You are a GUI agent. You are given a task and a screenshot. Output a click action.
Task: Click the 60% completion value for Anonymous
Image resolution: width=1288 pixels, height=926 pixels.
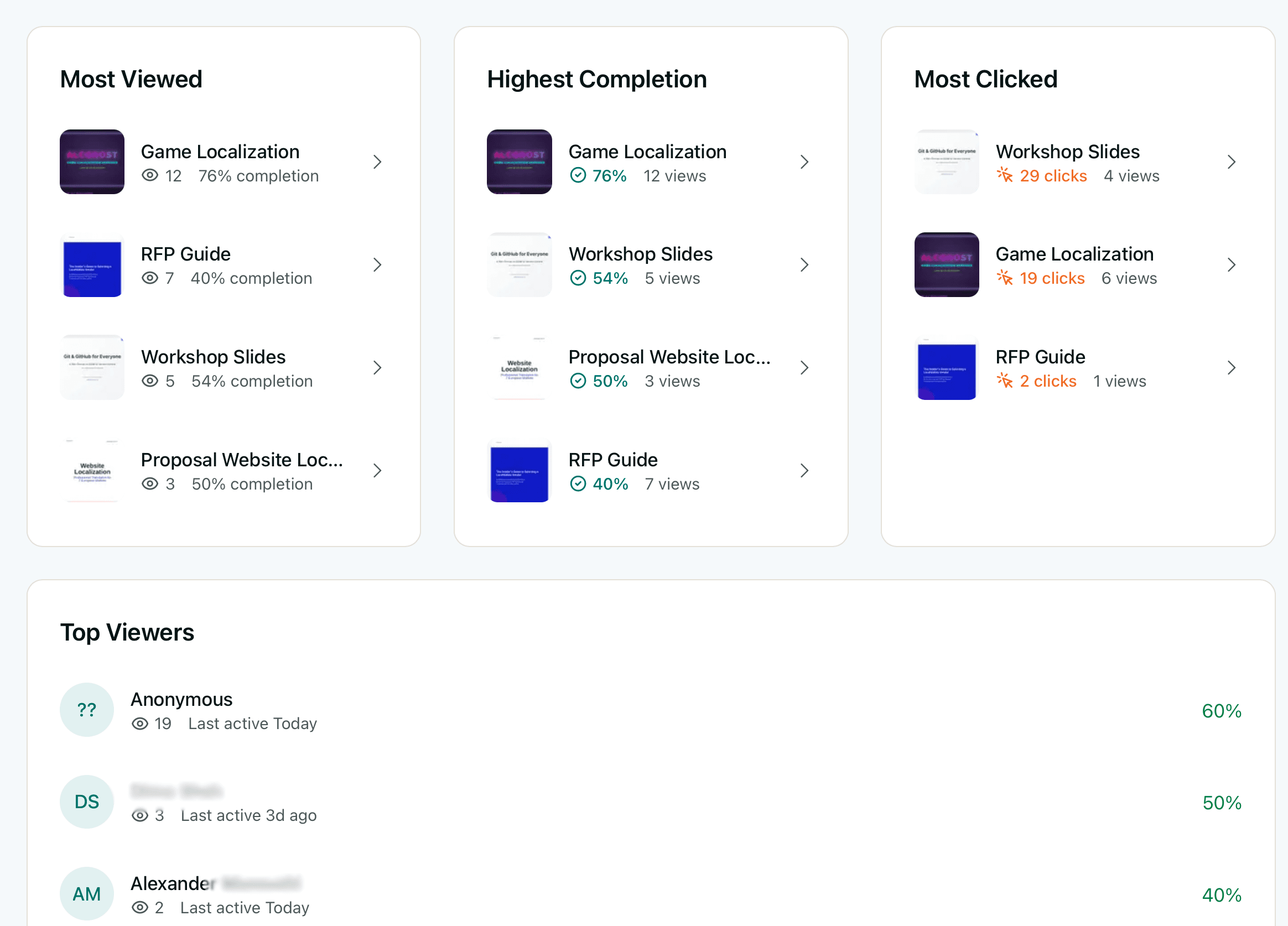tap(1222, 710)
